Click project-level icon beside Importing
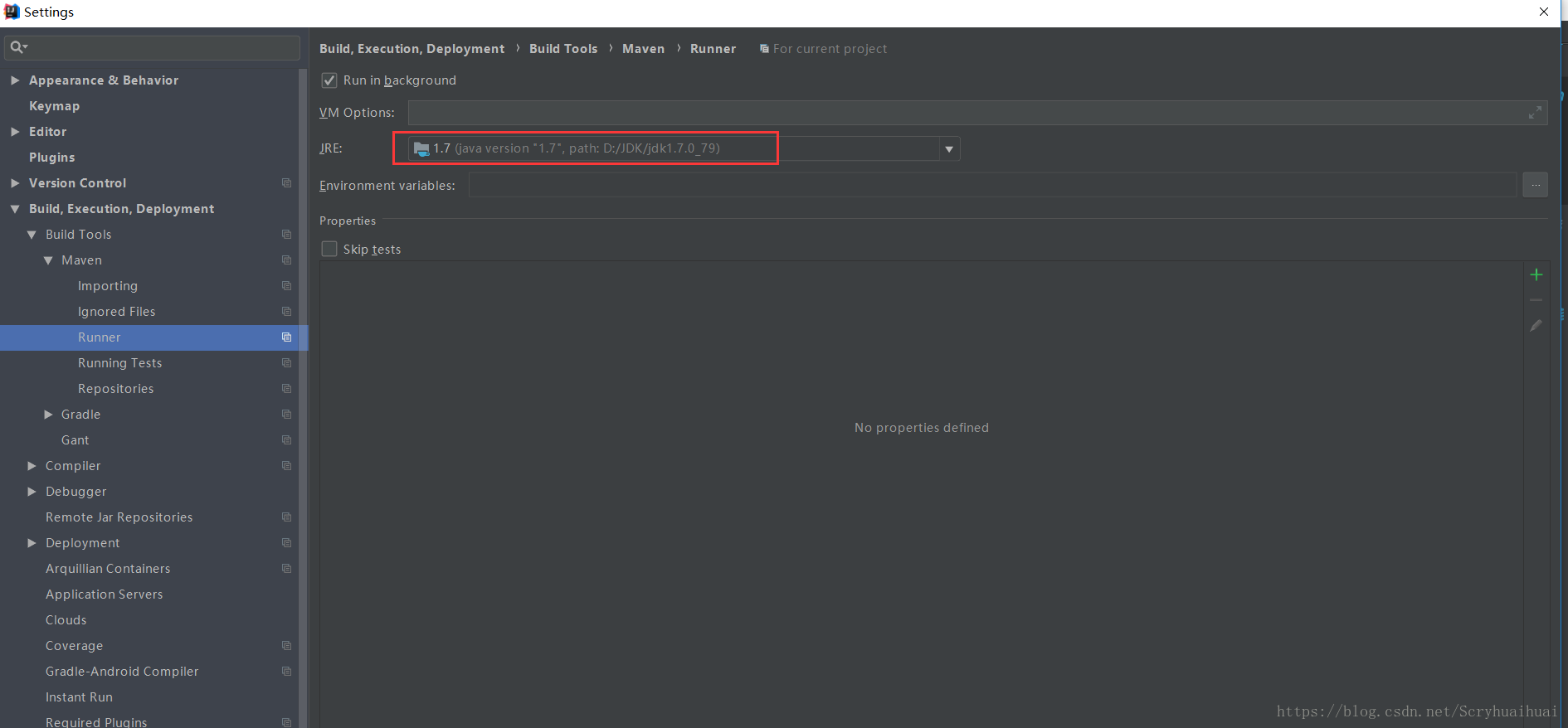Screen dimensions: 1568x728 (286, 286)
